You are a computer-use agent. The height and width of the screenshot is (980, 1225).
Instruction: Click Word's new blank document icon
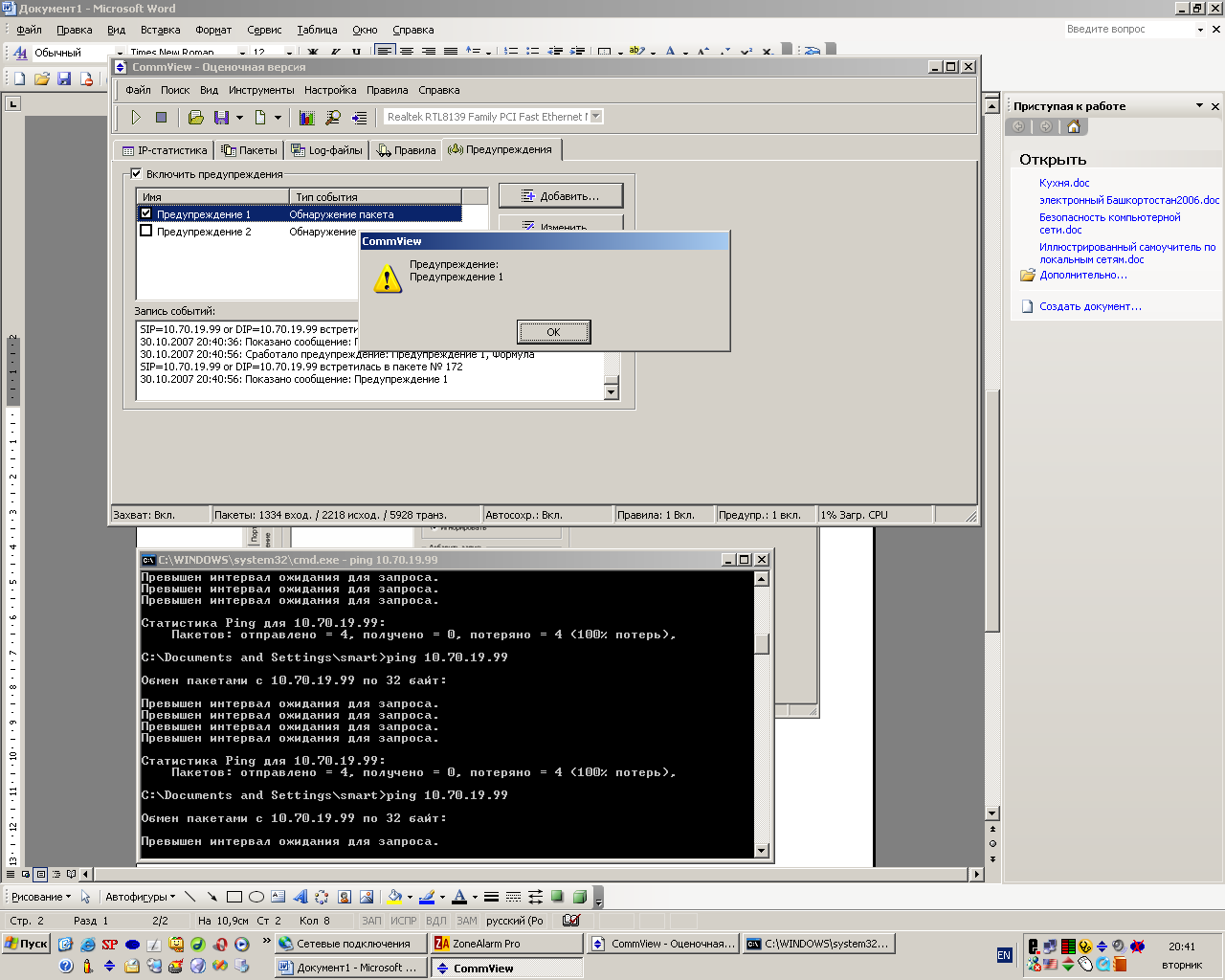pos(19,78)
